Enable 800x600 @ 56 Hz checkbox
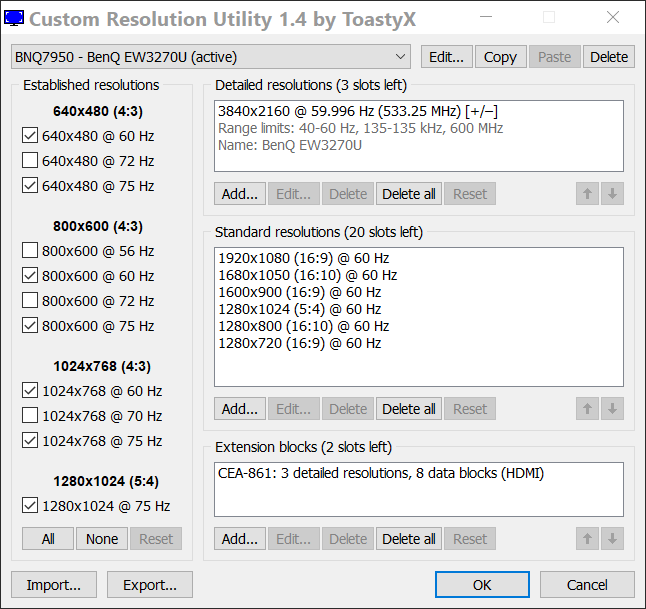646x609 pixels. (30, 251)
